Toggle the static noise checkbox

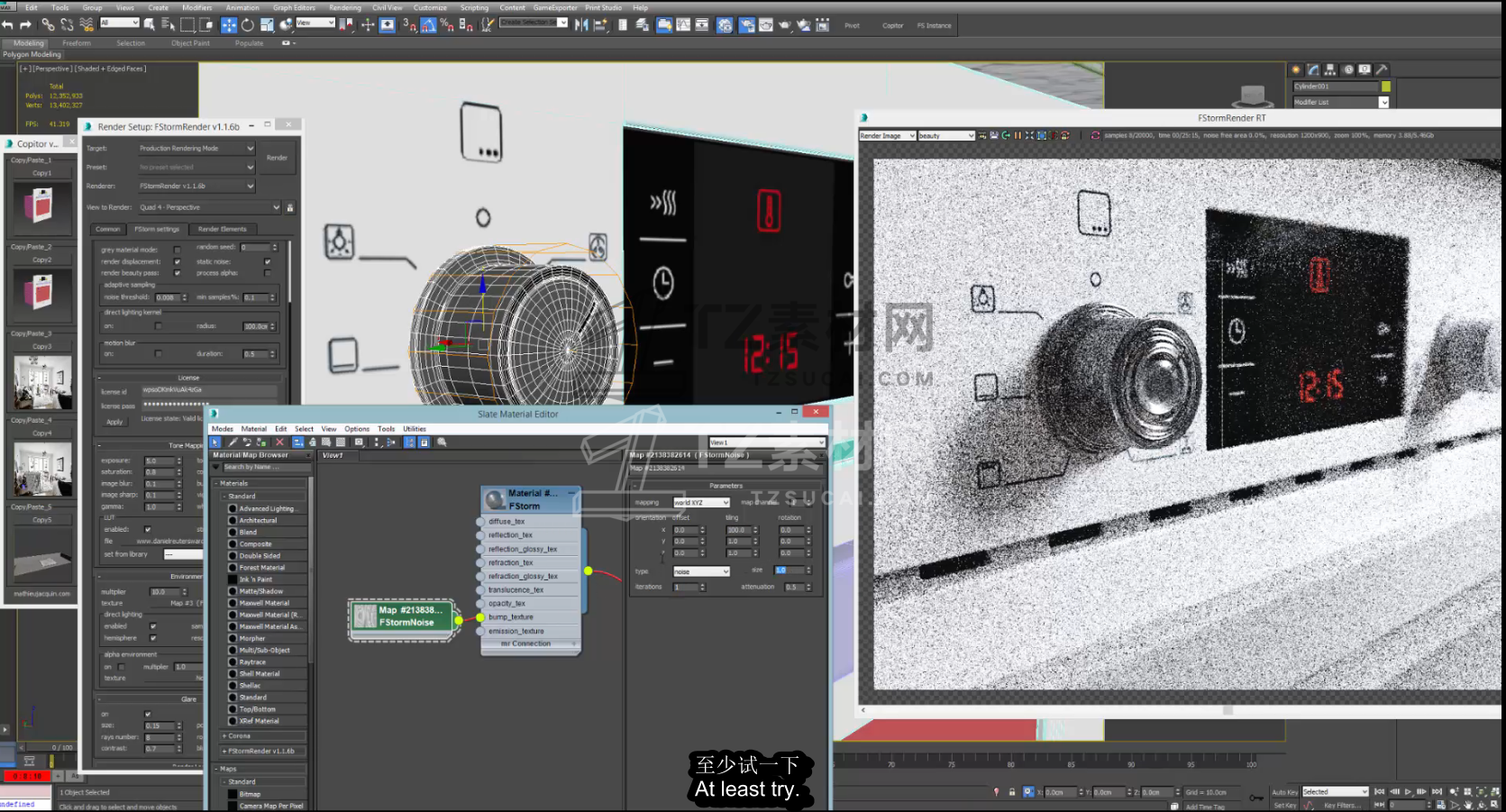(268, 261)
